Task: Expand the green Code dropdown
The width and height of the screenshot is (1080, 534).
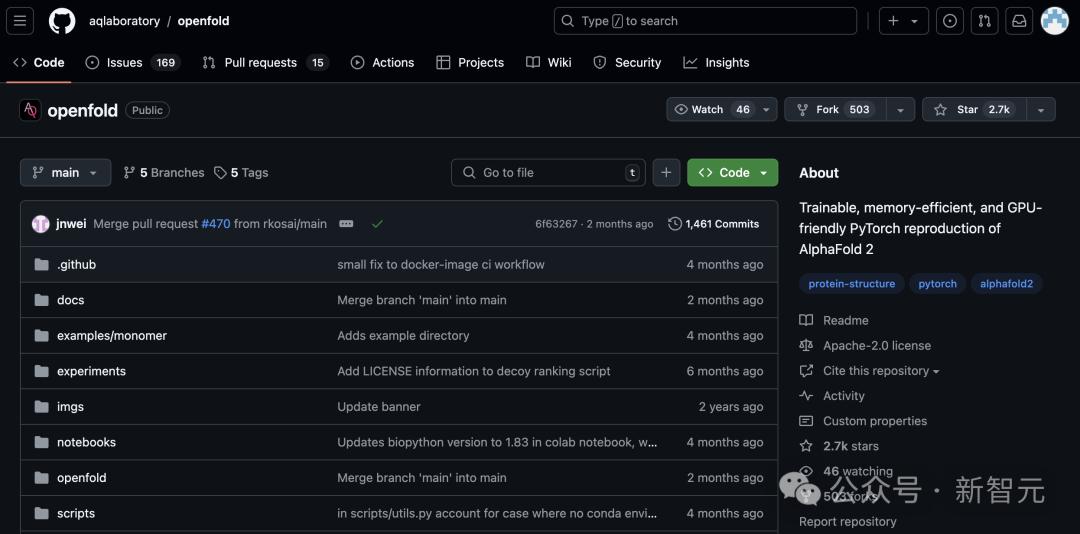Action: pos(732,173)
